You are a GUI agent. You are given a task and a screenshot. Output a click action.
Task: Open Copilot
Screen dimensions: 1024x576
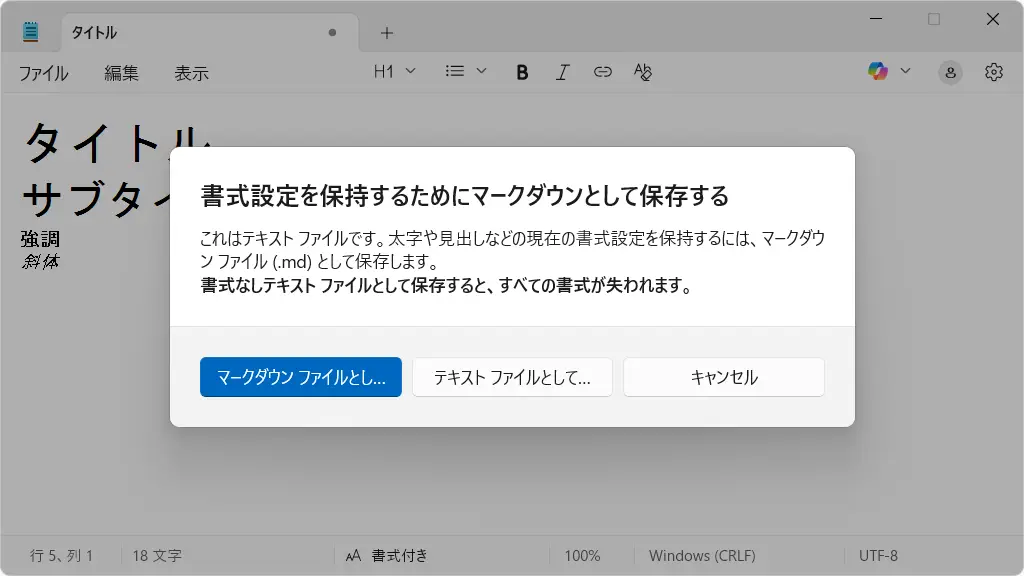(x=878, y=71)
